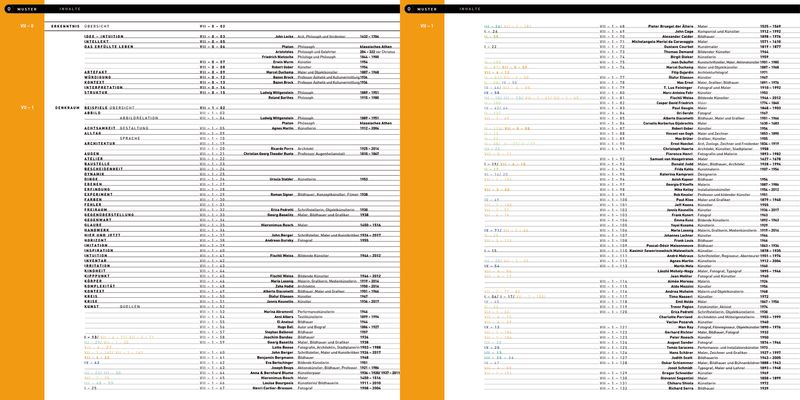Click the name Joseph Beuys
800x400 pixels.
click(284, 368)
